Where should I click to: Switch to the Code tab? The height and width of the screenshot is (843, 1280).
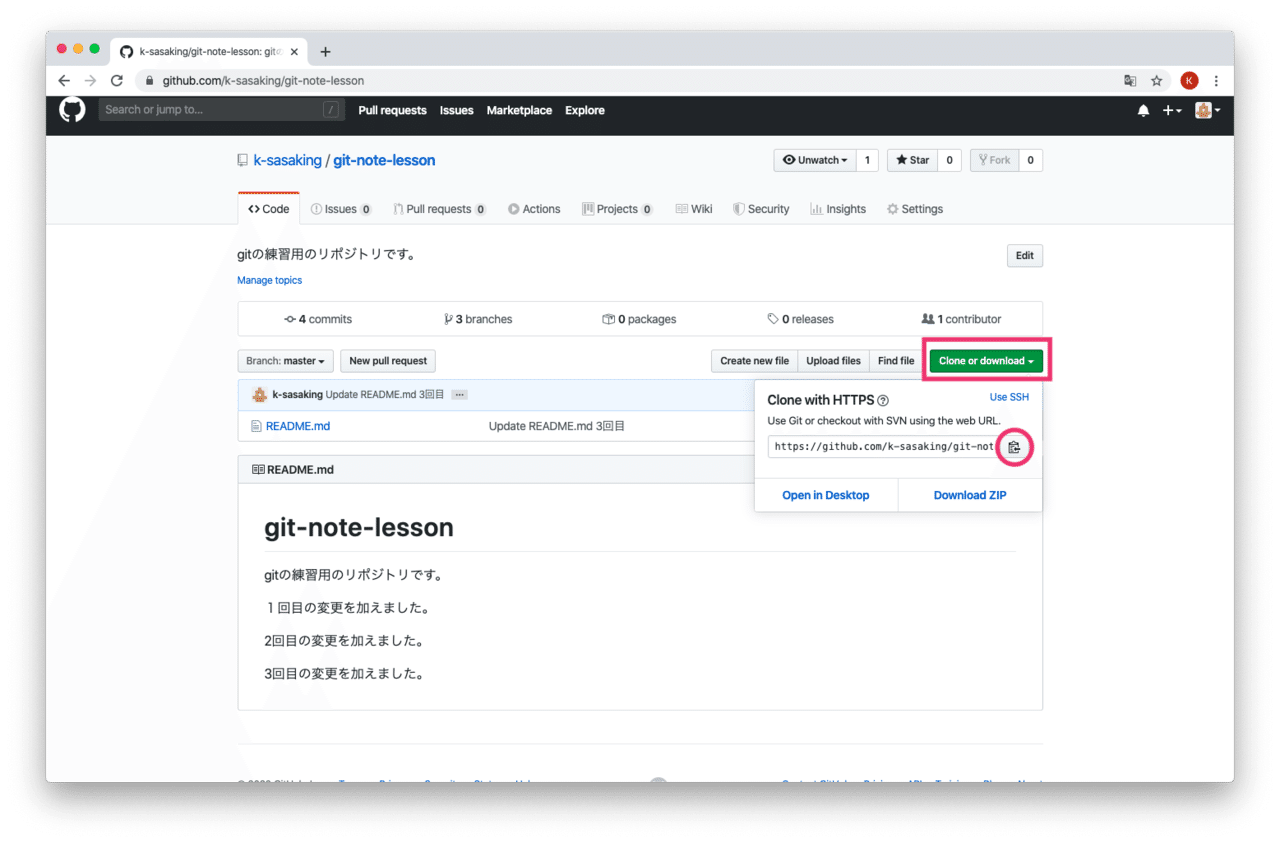click(269, 209)
